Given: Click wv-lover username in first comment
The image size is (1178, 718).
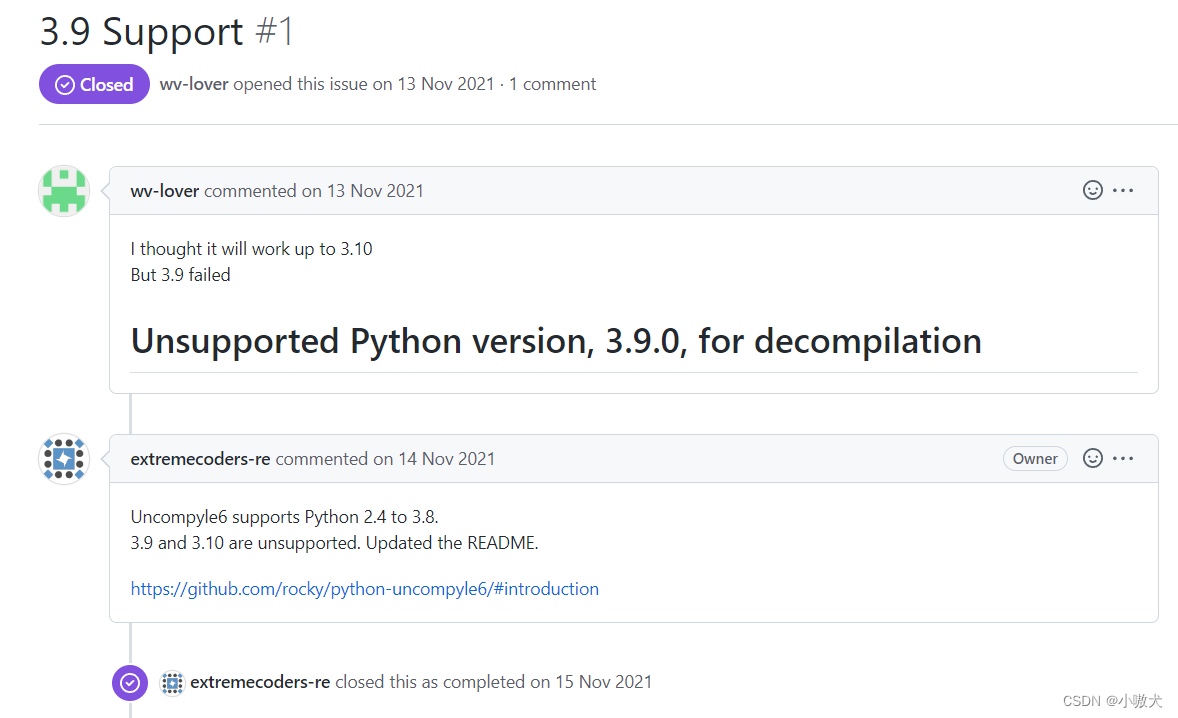Looking at the screenshot, I should (165, 191).
